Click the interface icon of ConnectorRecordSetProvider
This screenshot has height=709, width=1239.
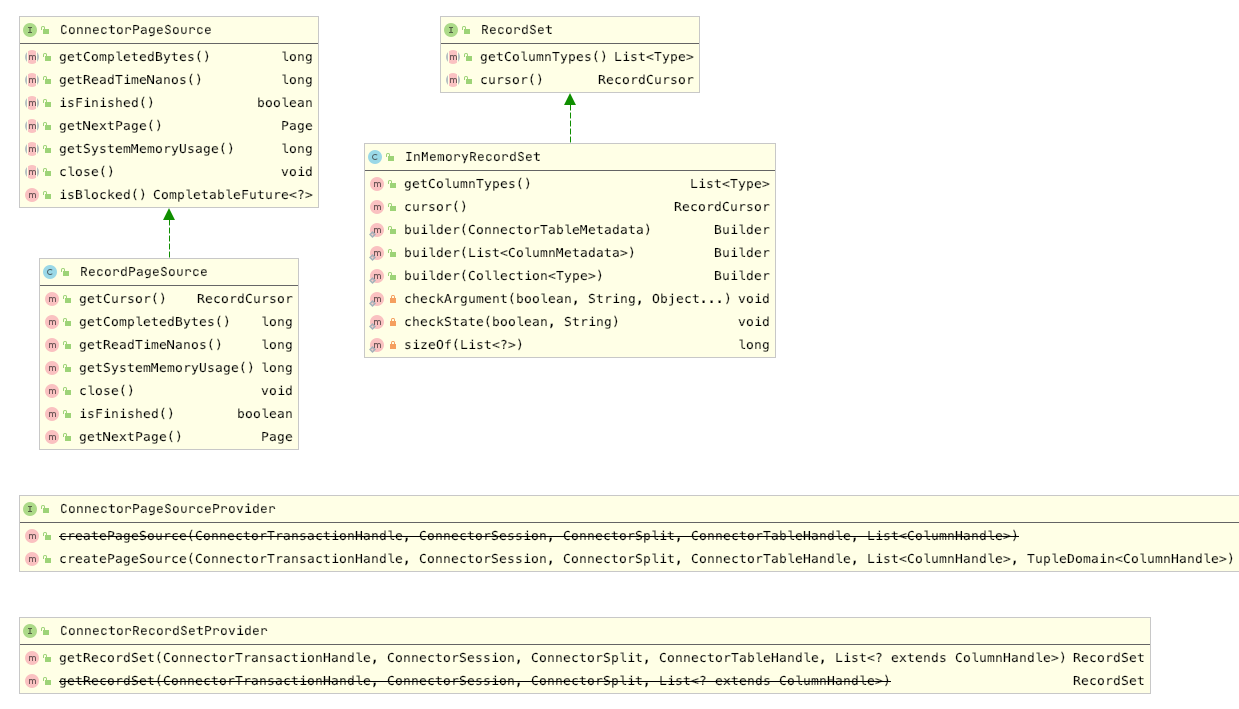[x=30, y=631]
